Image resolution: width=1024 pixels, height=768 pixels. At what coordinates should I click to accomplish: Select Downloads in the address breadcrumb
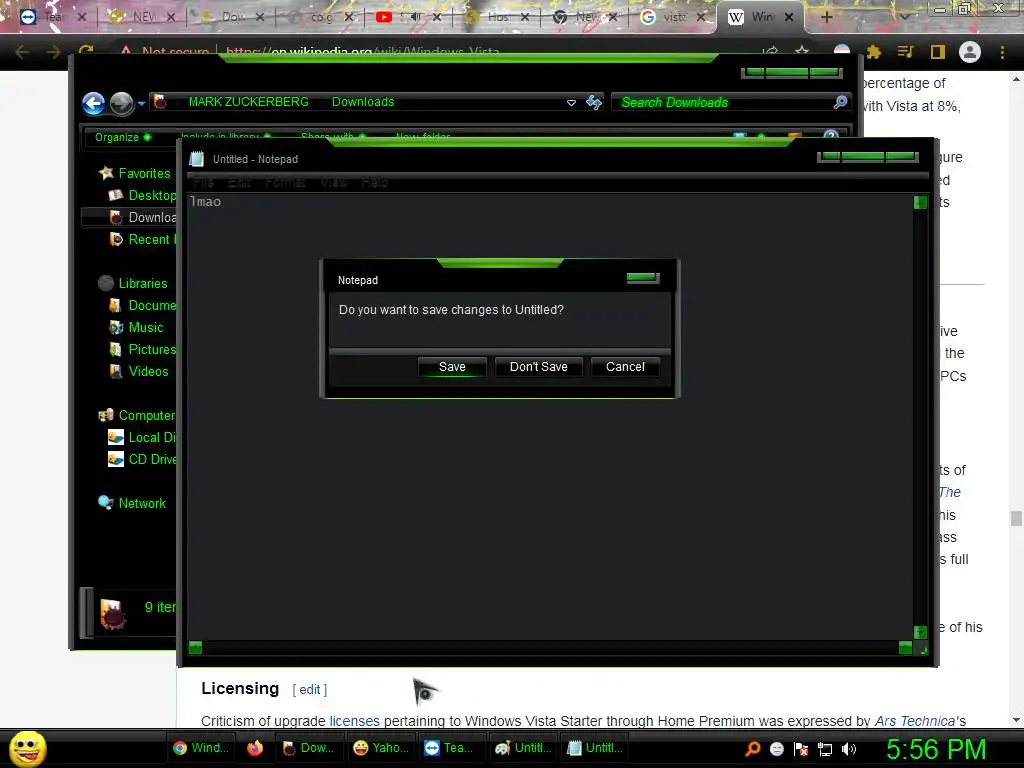[363, 102]
